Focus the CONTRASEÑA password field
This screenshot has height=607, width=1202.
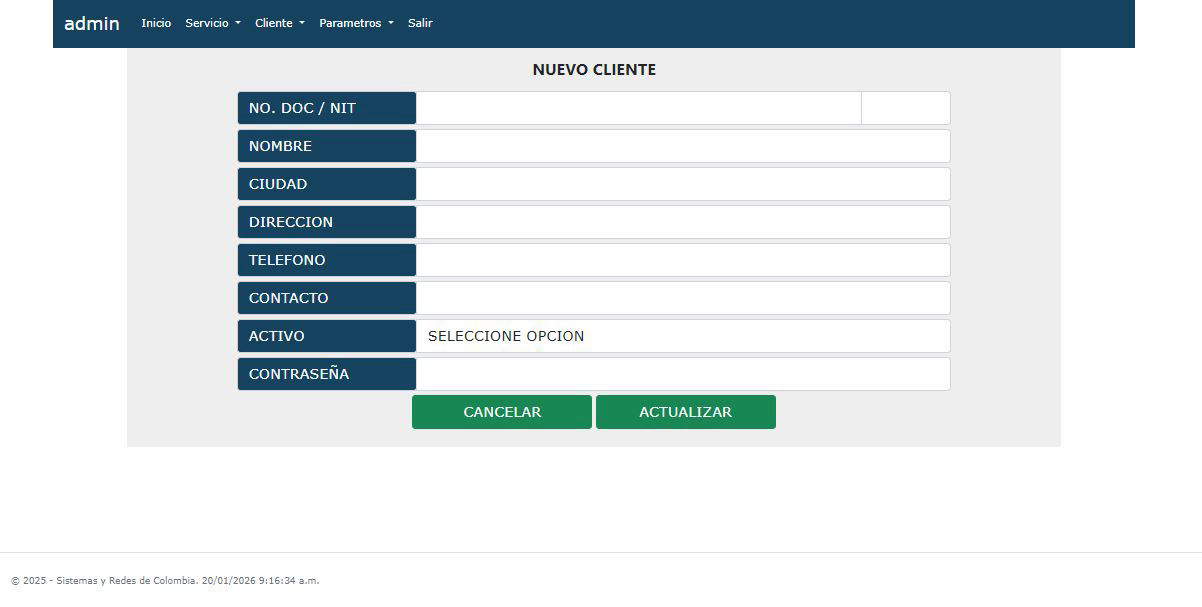[x=683, y=373]
